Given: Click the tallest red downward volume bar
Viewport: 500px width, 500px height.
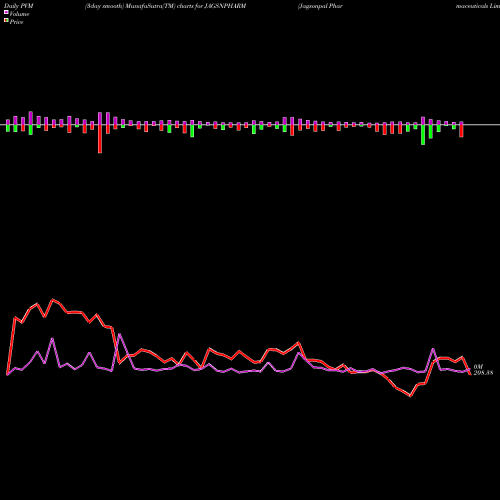Looking at the screenshot, I should (100, 139).
